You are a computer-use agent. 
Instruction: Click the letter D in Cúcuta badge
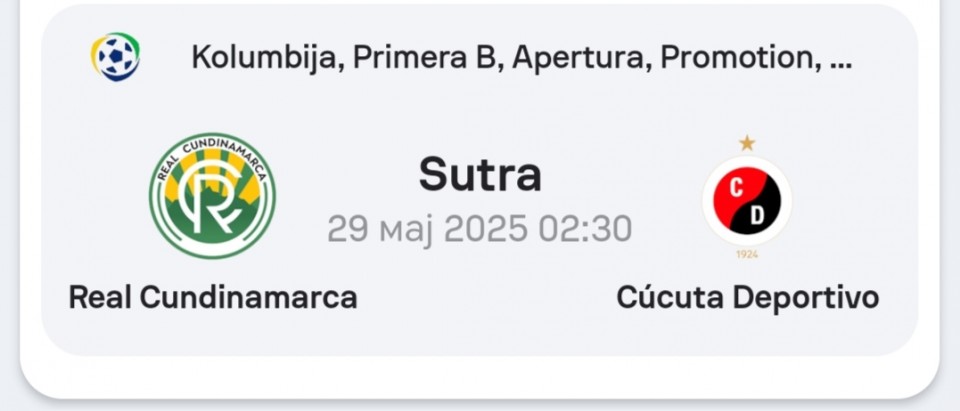(757, 216)
